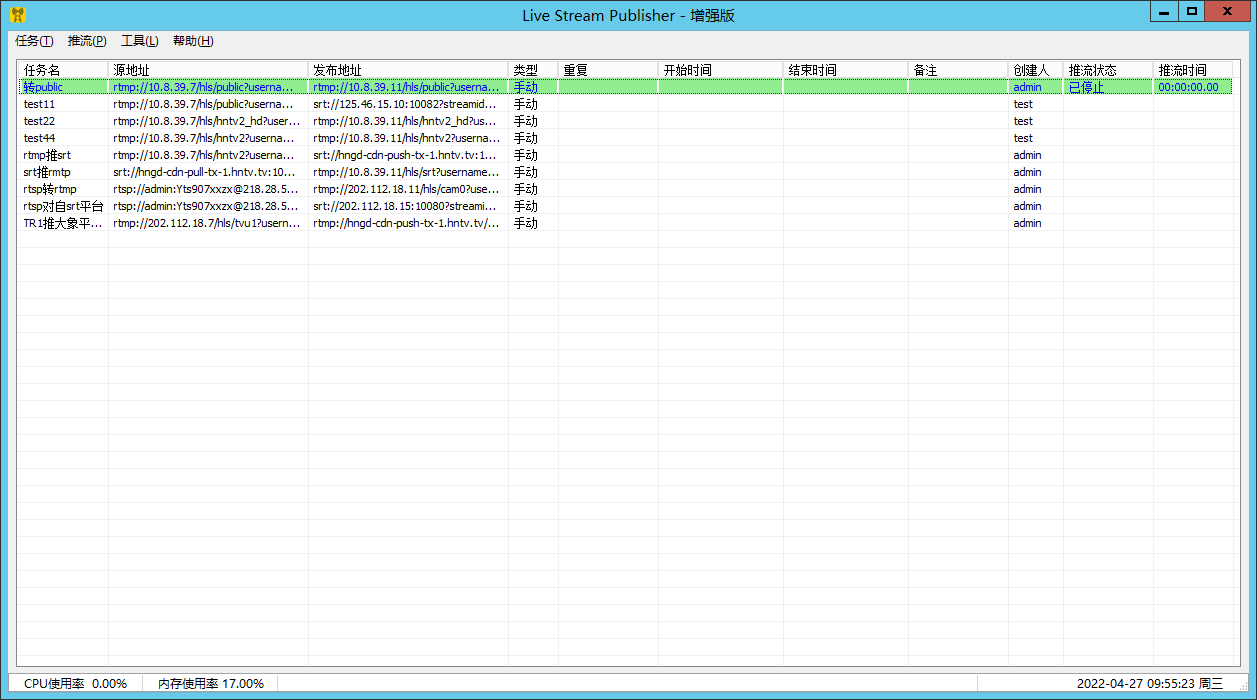Select the test22 task row
Screen dimensions: 1257x700
pyautogui.click(x=625, y=121)
